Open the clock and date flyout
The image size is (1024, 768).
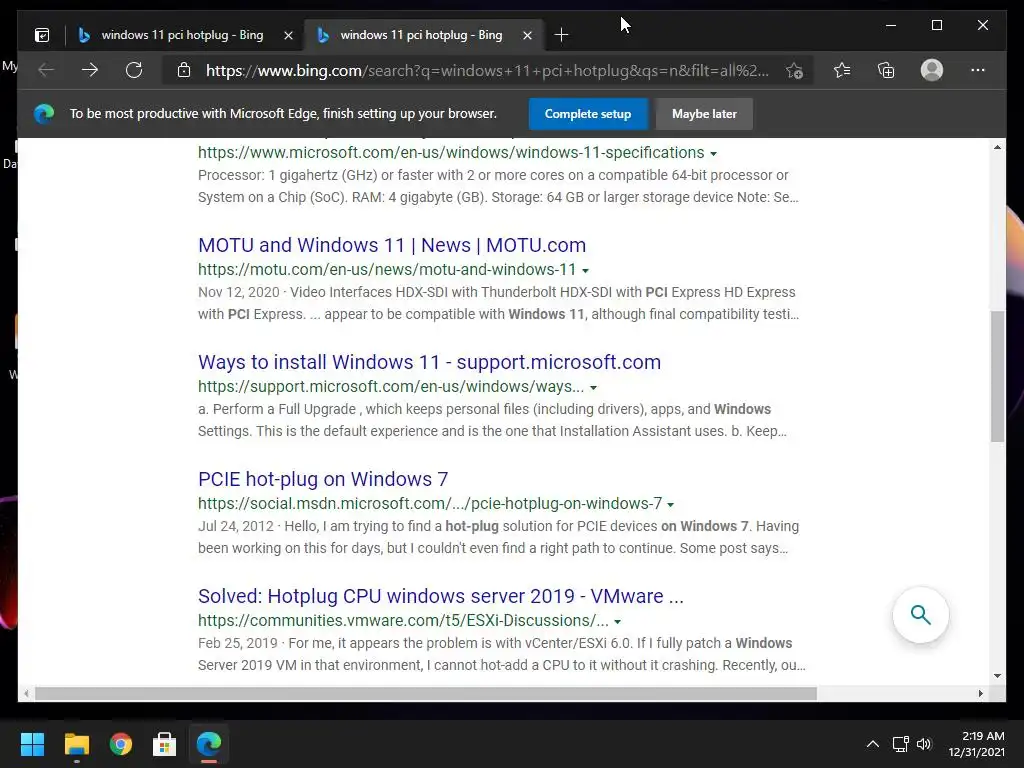coord(976,744)
